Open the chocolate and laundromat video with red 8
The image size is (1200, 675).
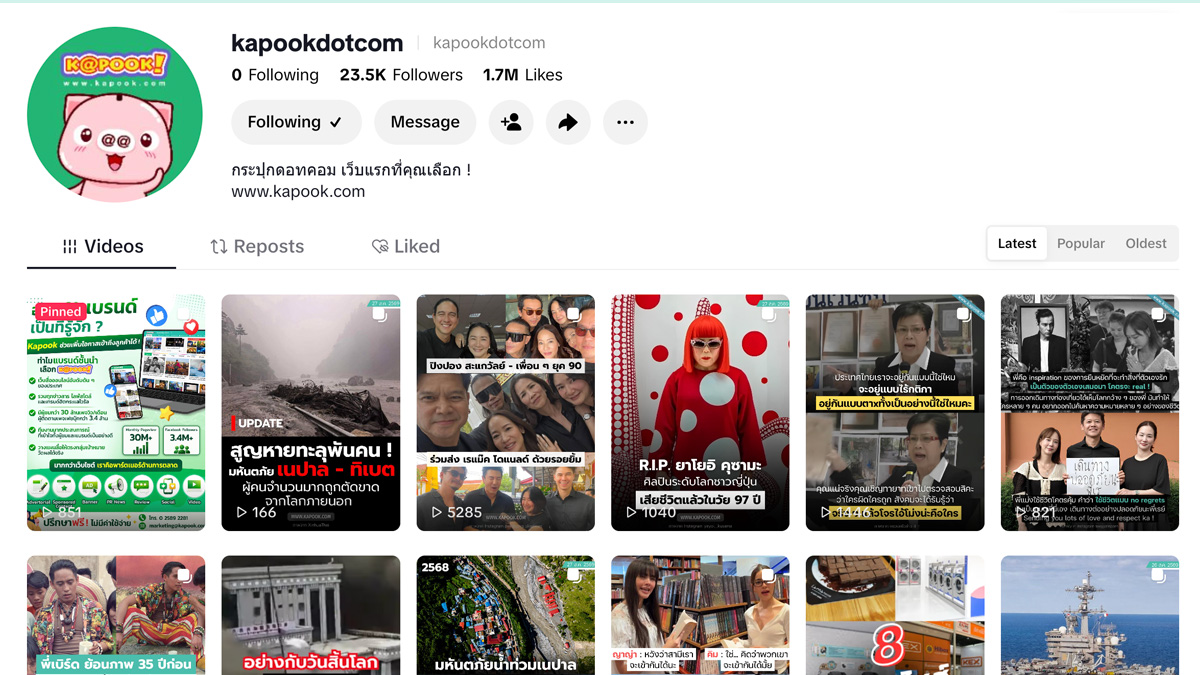click(x=895, y=615)
